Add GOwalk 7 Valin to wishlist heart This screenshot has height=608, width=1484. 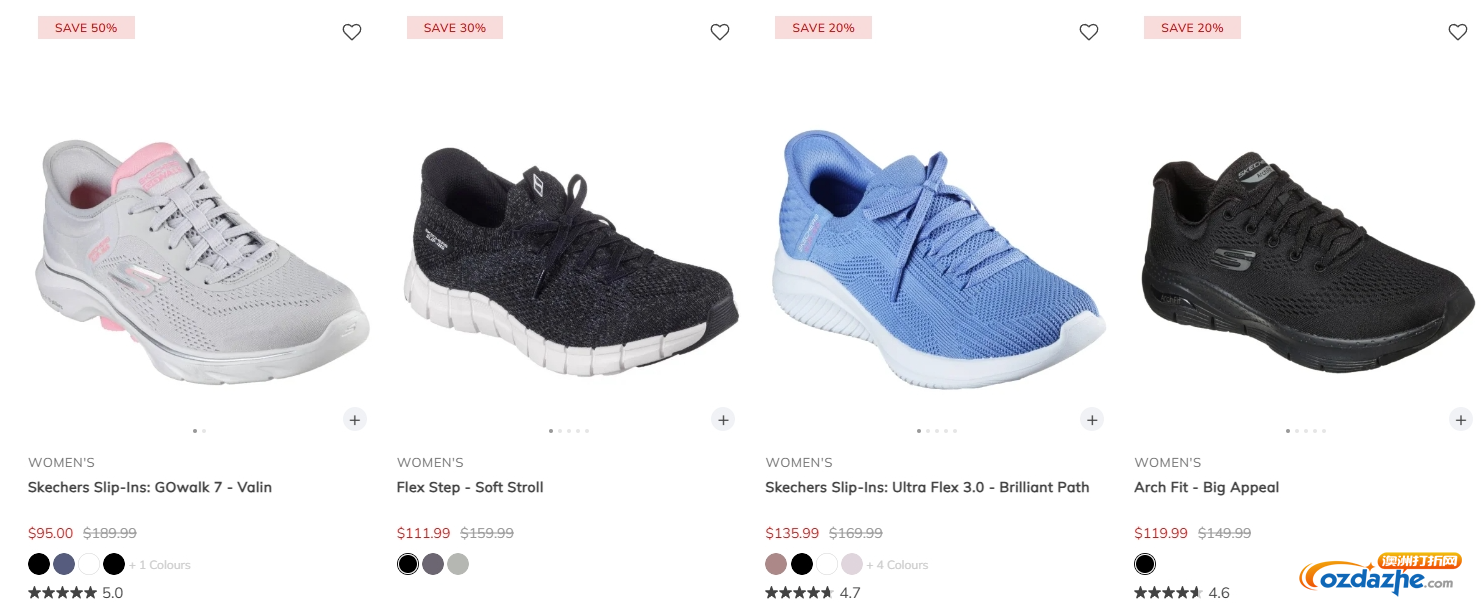coord(352,32)
